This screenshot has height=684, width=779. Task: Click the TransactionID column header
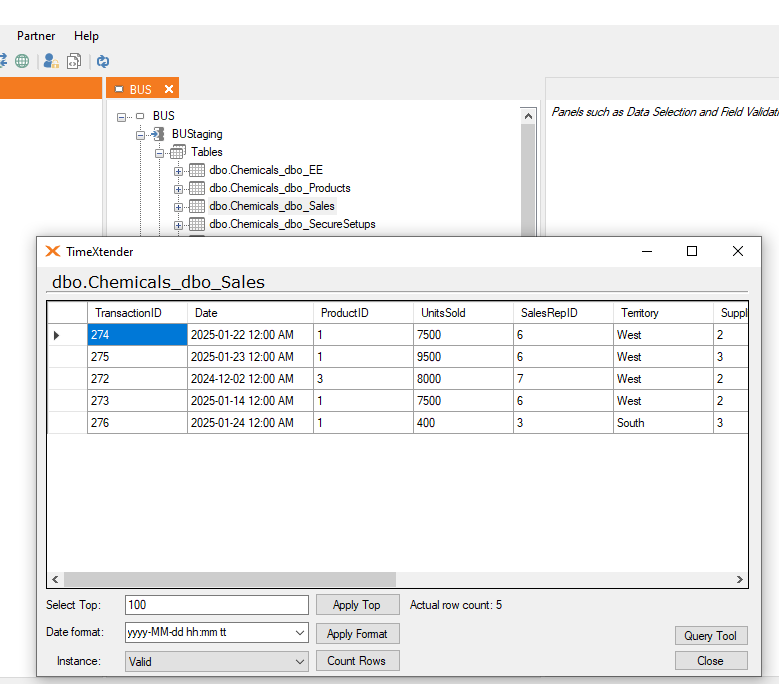[137, 313]
